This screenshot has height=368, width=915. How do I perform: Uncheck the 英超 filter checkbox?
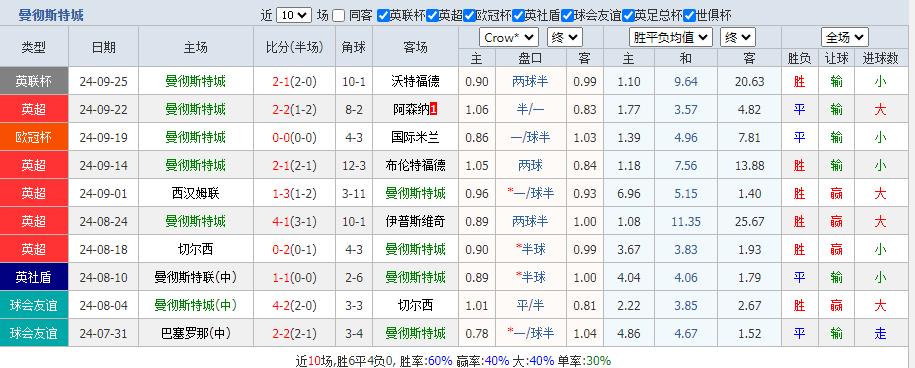432,16
